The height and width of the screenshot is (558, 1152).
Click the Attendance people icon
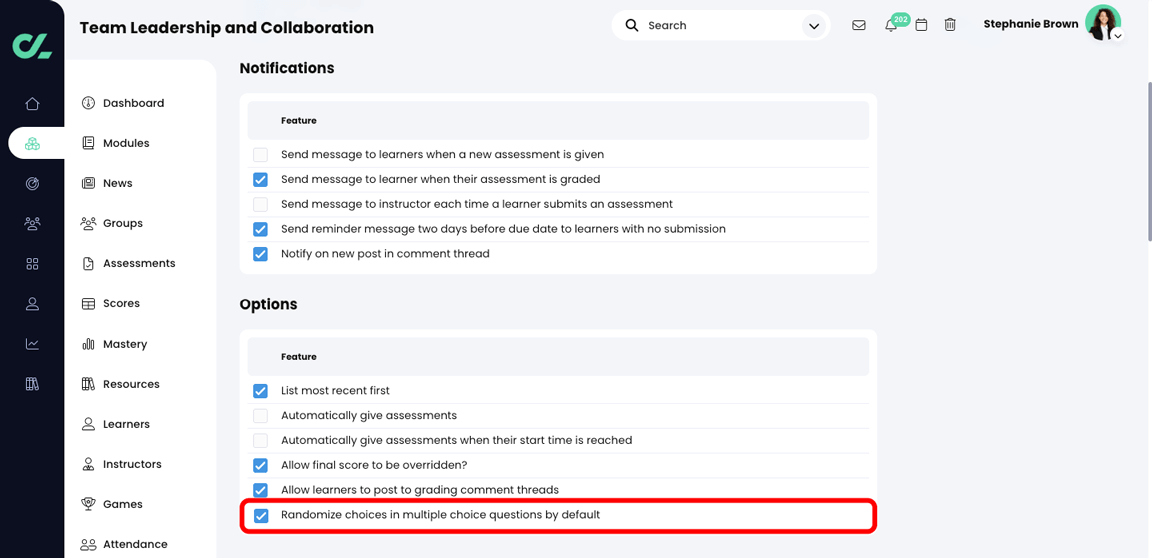(x=88, y=544)
